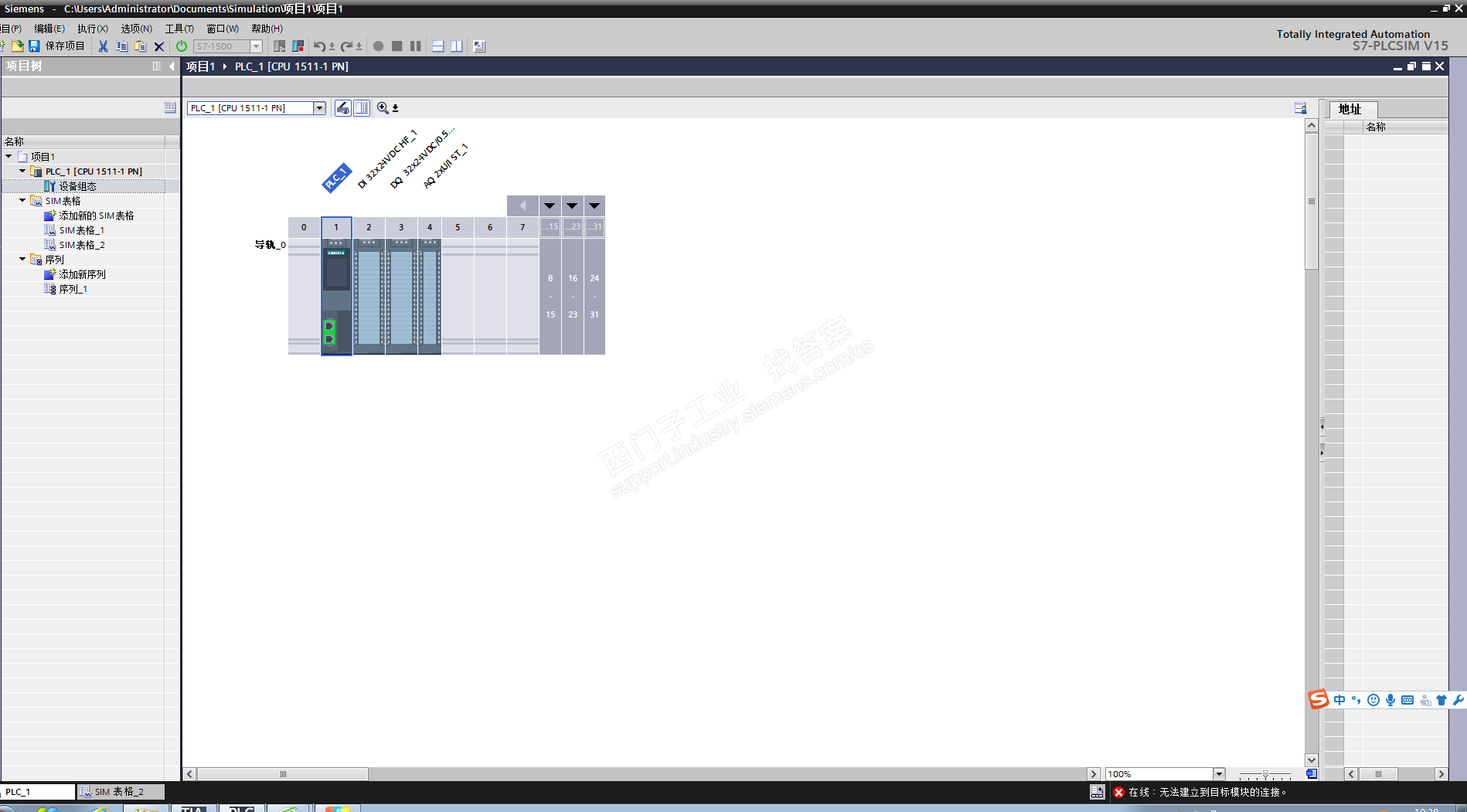Open SIM表格_1 in tree
The image size is (1467, 812).
click(82, 230)
